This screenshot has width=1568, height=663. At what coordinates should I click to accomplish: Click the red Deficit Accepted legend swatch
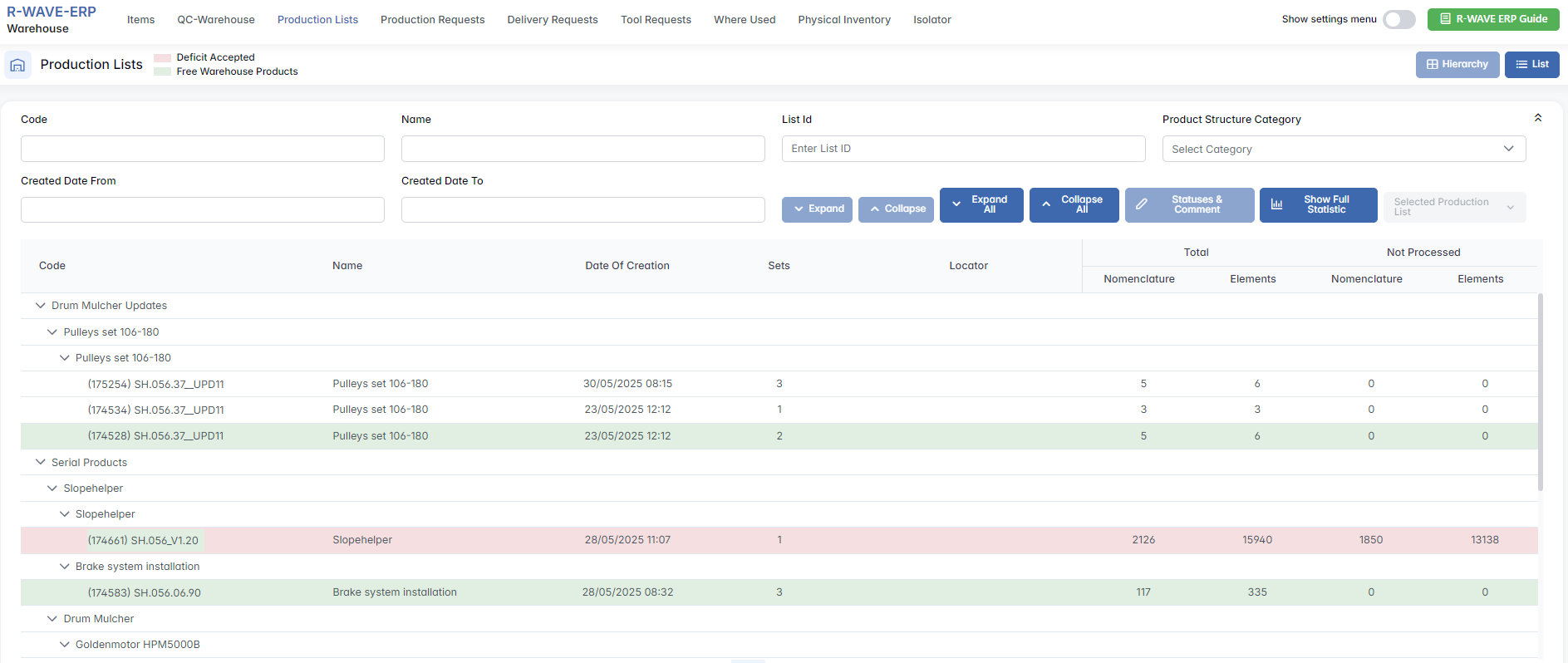pyautogui.click(x=162, y=58)
